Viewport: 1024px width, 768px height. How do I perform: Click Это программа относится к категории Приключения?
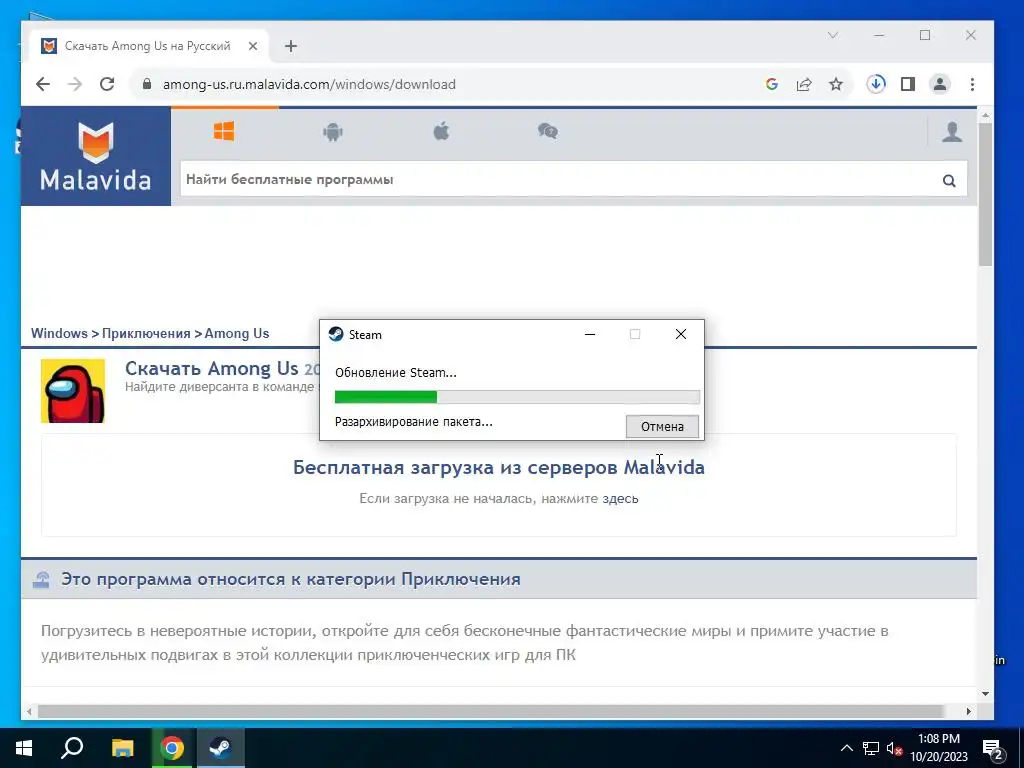291,579
